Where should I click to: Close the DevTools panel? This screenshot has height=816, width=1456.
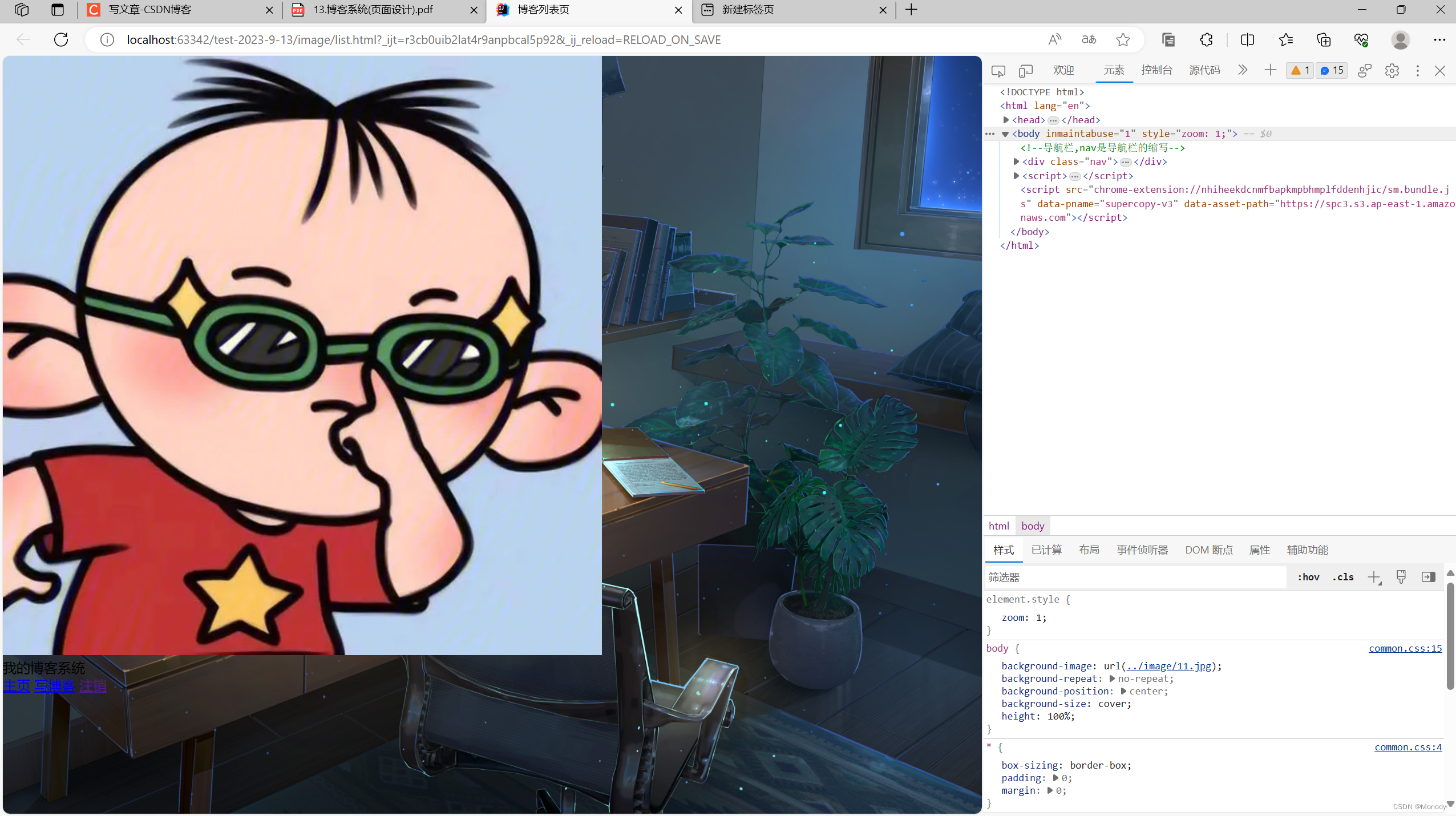point(1440,71)
